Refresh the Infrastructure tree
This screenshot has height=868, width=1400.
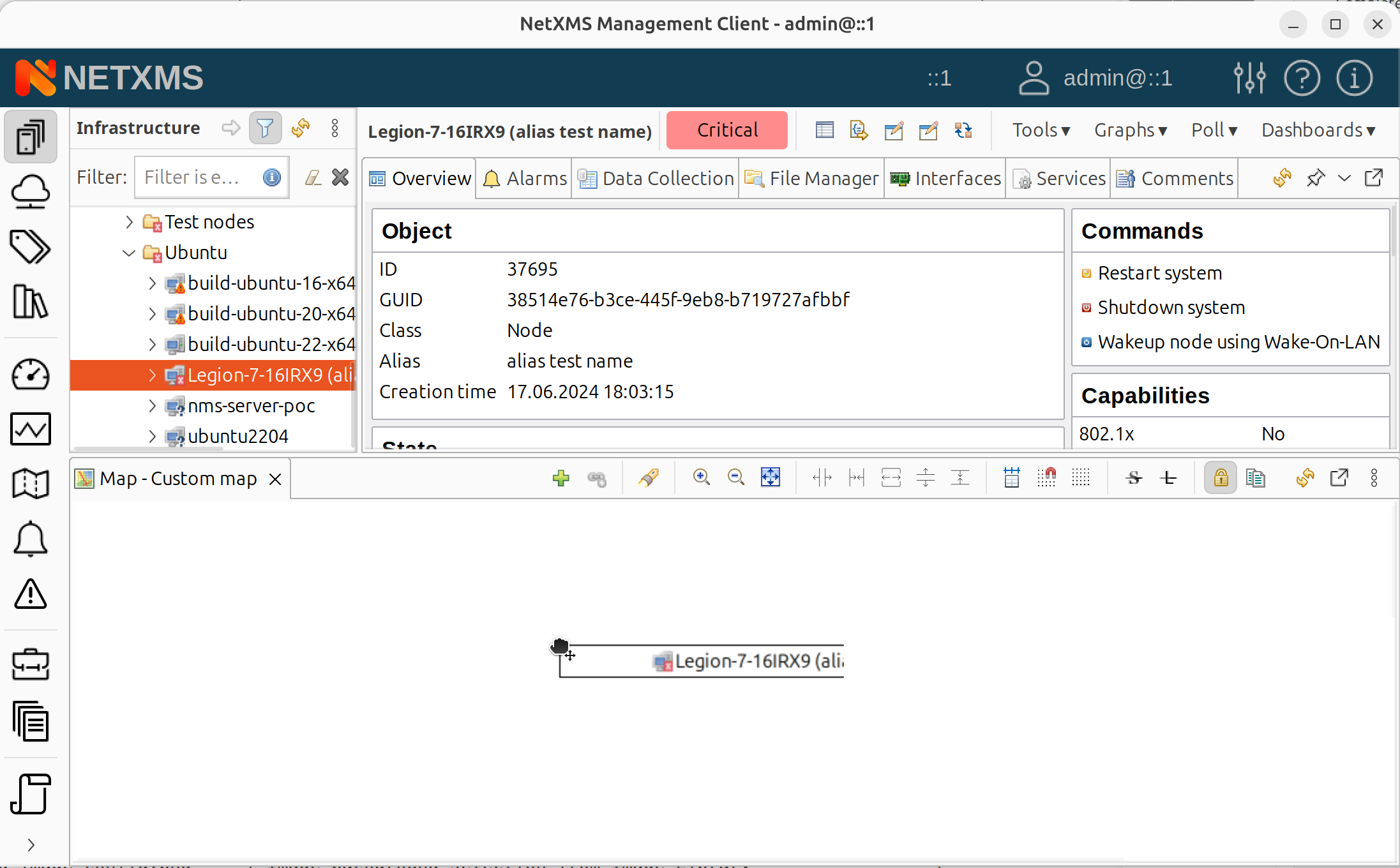tap(300, 128)
